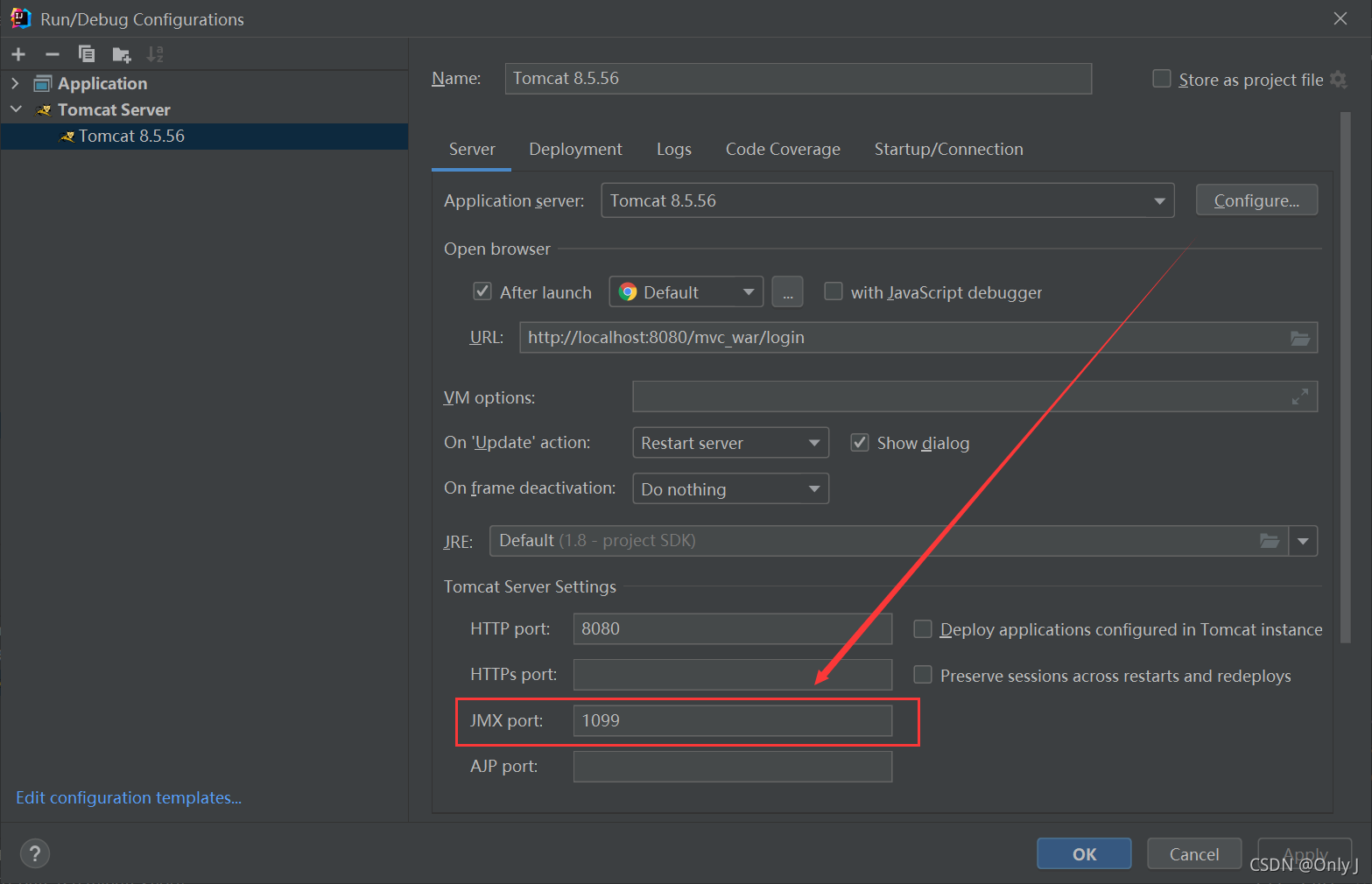Check Deploy applications configured in Tomcat instance
This screenshot has height=884, width=1372.
pyautogui.click(x=922, y=629)
